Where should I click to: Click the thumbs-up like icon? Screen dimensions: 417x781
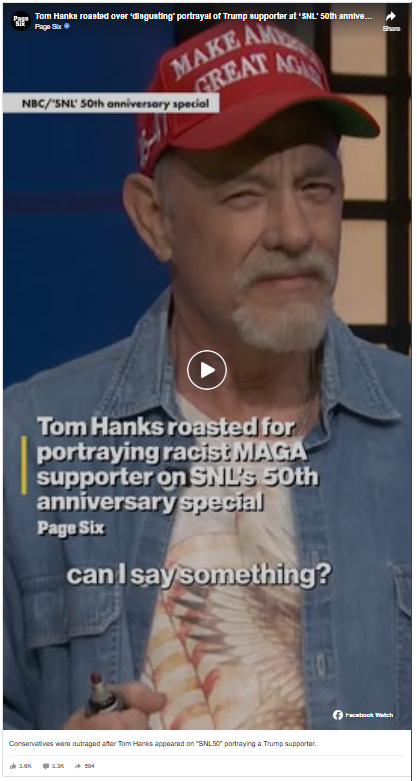12,766
